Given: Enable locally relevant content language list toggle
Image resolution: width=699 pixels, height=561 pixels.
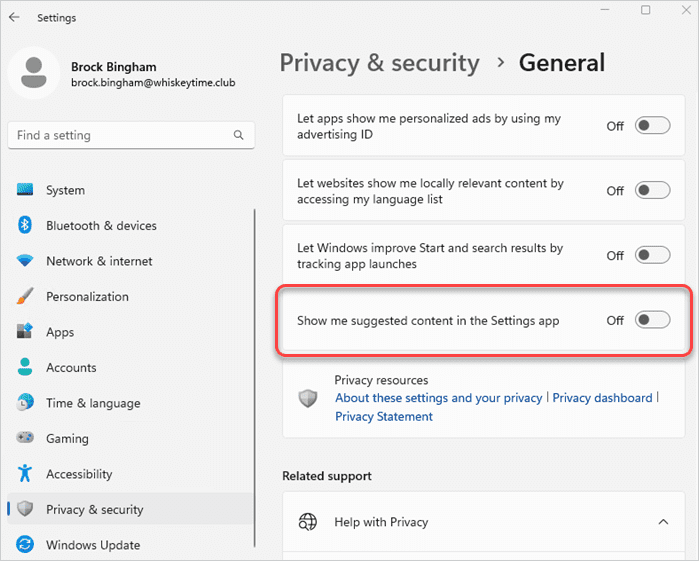Looking at the screenshot, I should point(652,191).
